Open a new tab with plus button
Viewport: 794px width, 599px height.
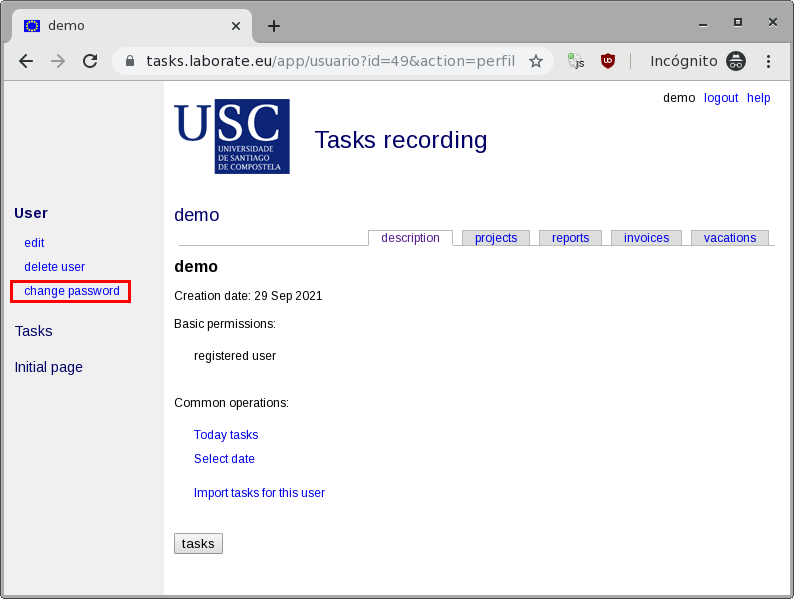pos(273,26)
